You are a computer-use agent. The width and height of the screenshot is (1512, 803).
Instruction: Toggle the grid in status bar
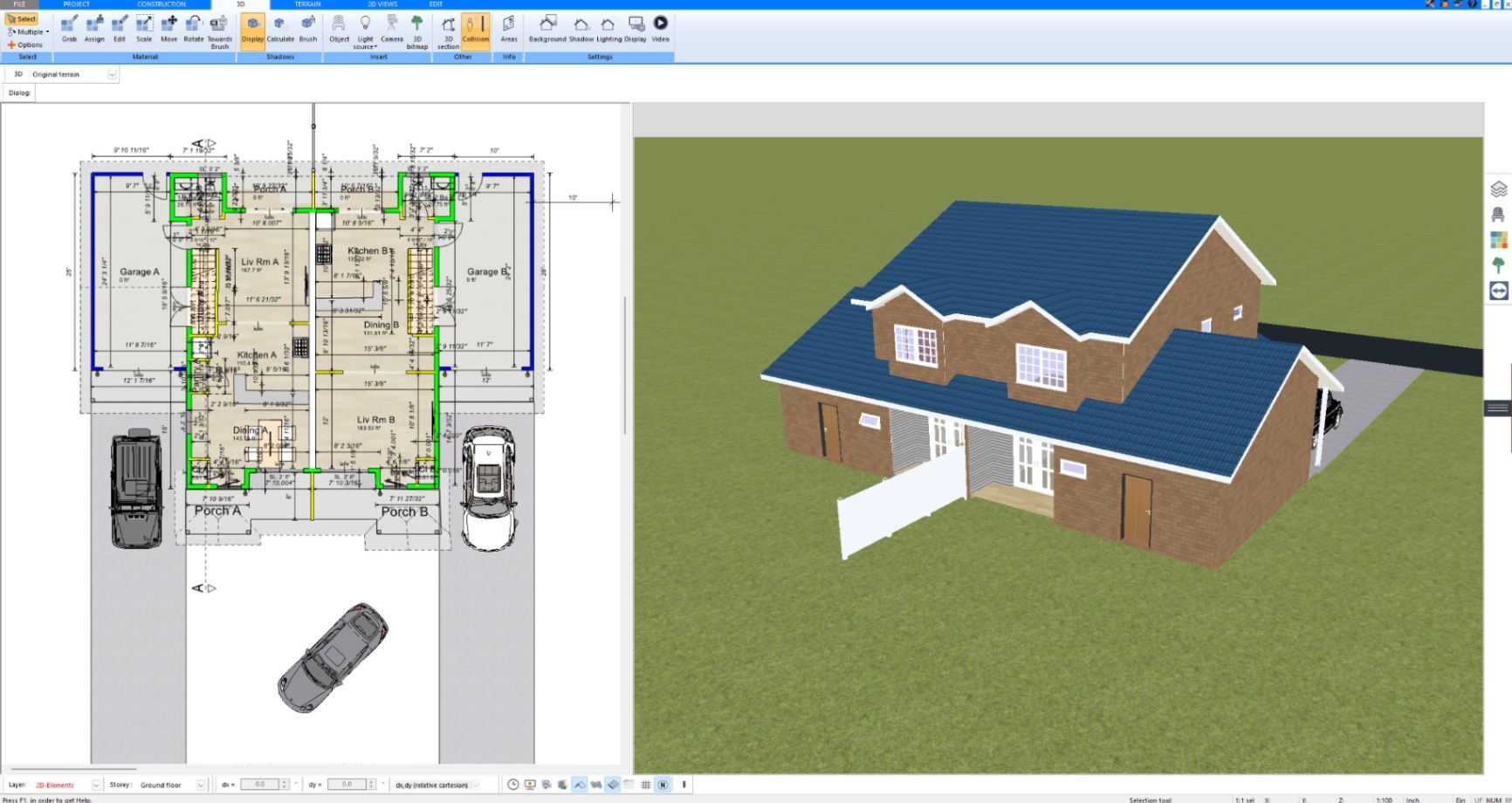646,785
